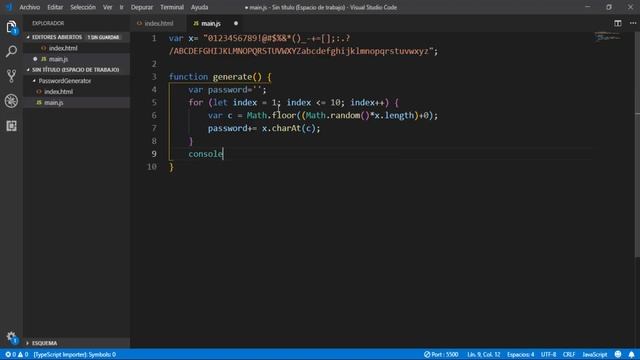Viewport: 640px width, 360px height.
Task: Select the main.js editor tab
Action: pyautogui.click(x=210, y=23)
